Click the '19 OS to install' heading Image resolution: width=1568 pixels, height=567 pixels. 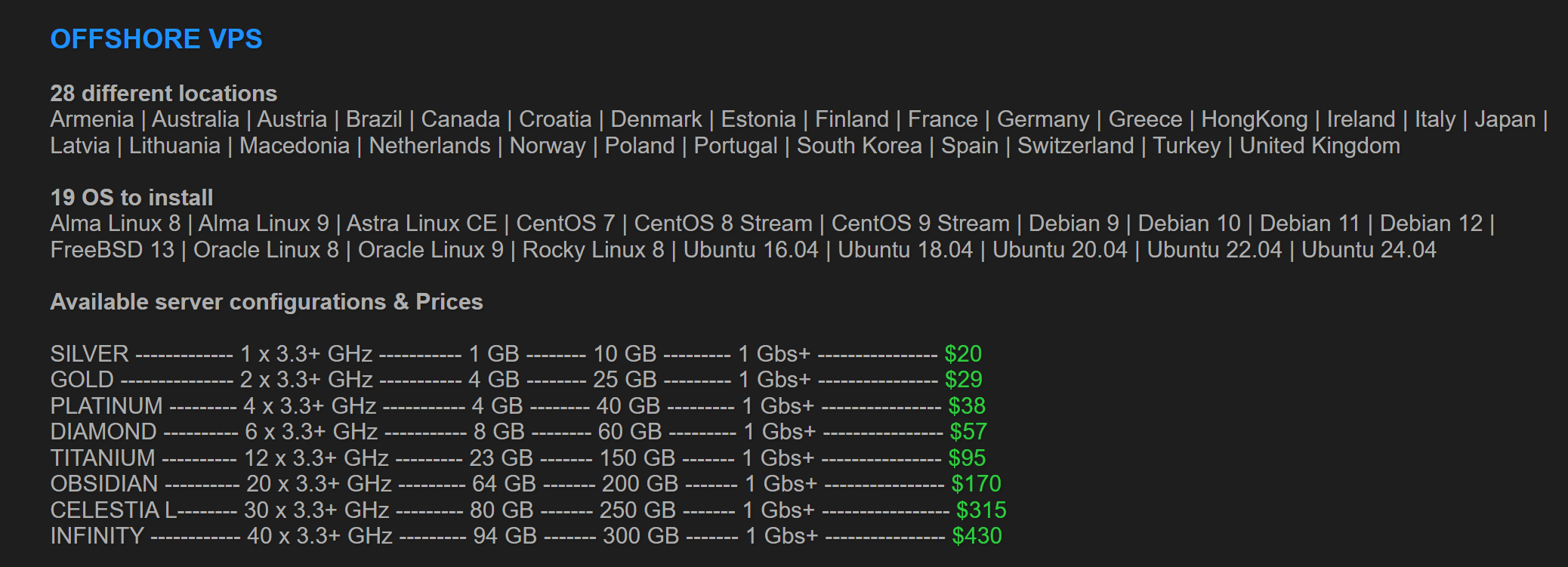(131, 197)
